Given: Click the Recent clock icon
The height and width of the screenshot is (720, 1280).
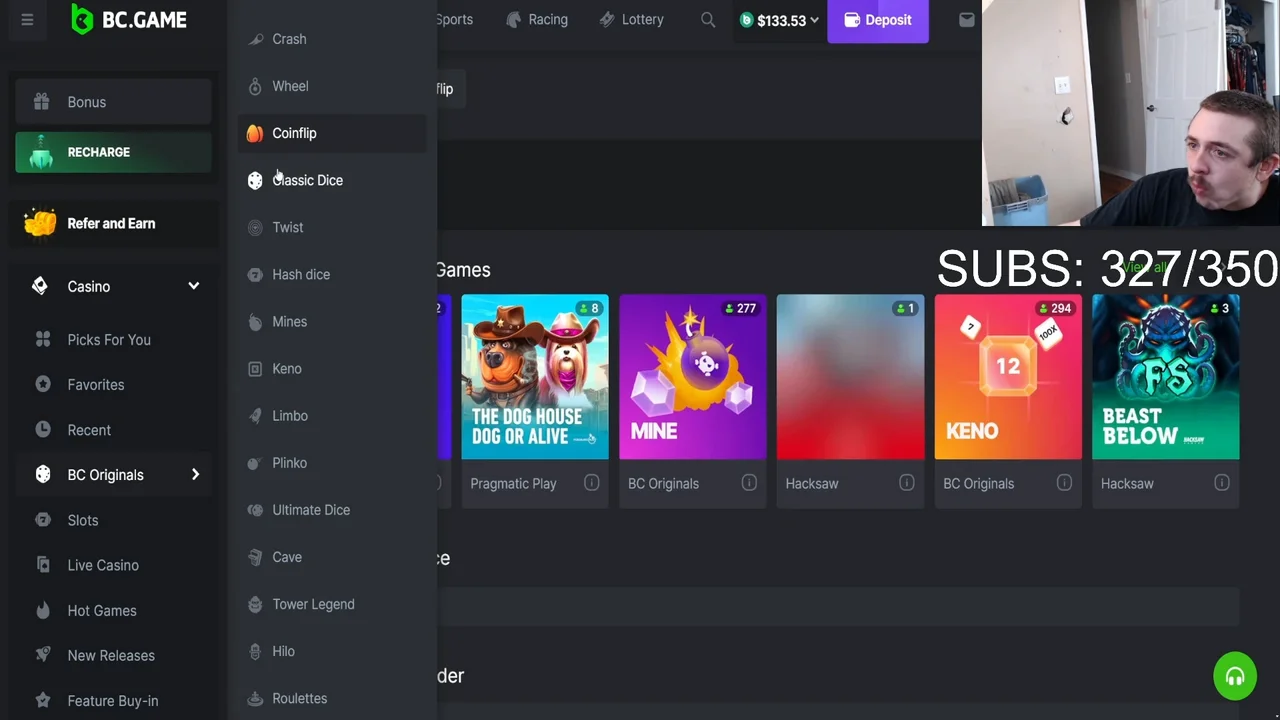Looking at the screenshot, I should [43, 430].
